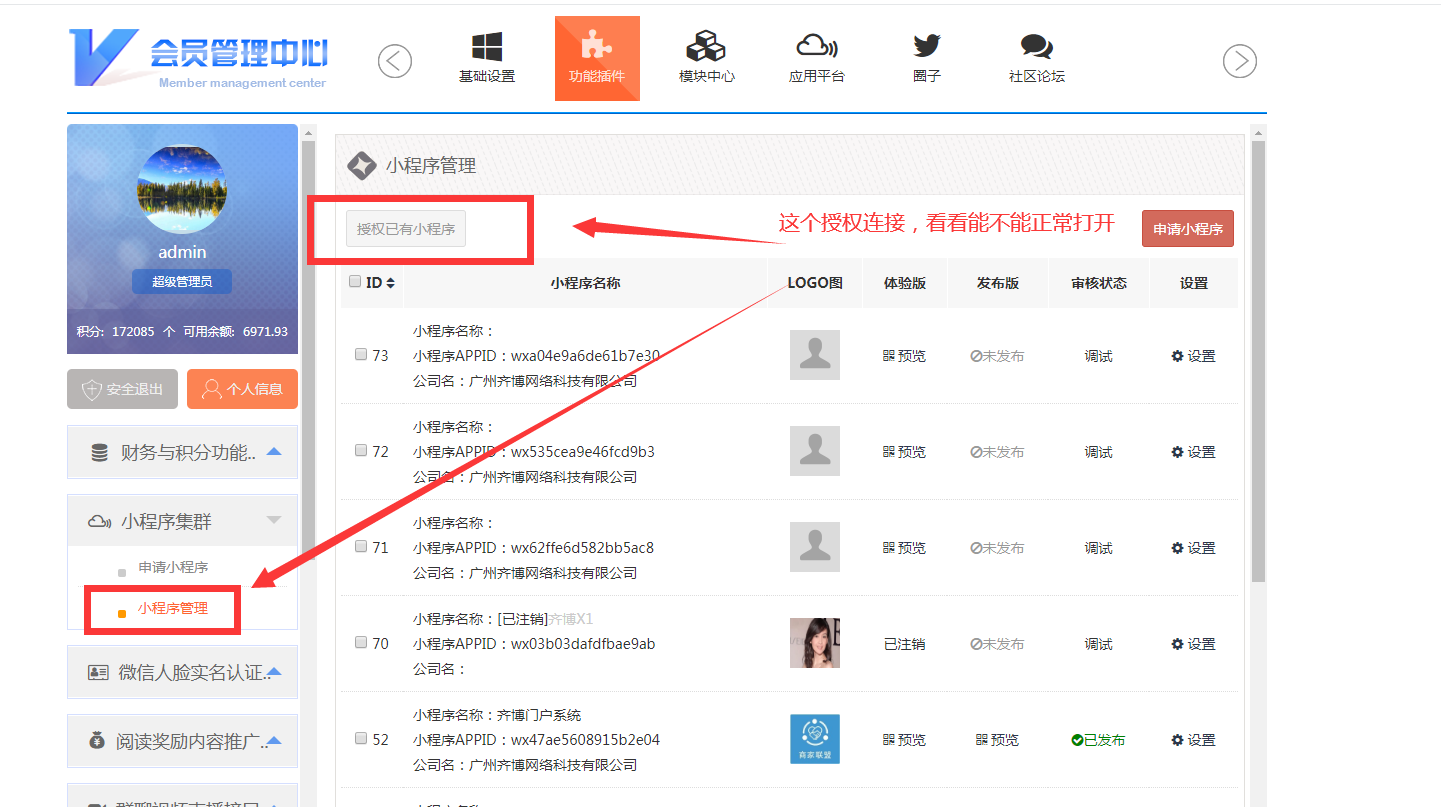
Task: Open the 应用平台 cloud icon
Action: tap(816, 48)
